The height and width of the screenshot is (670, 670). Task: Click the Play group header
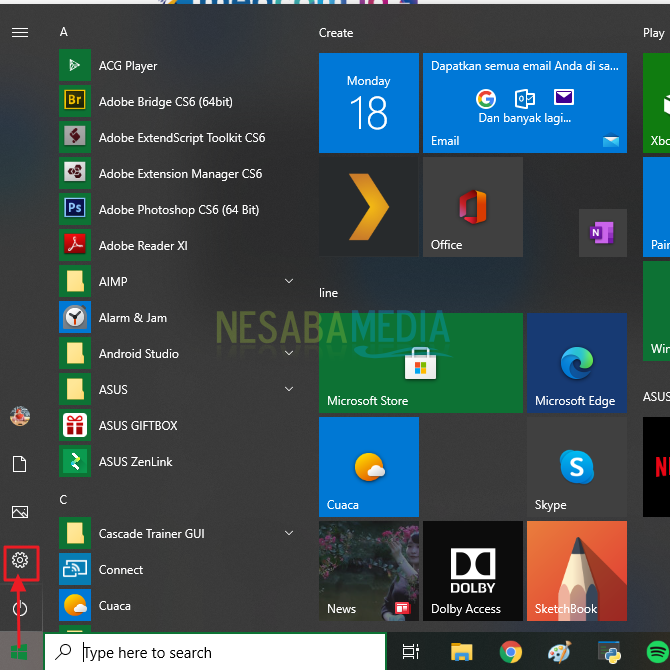click(653, 33)
